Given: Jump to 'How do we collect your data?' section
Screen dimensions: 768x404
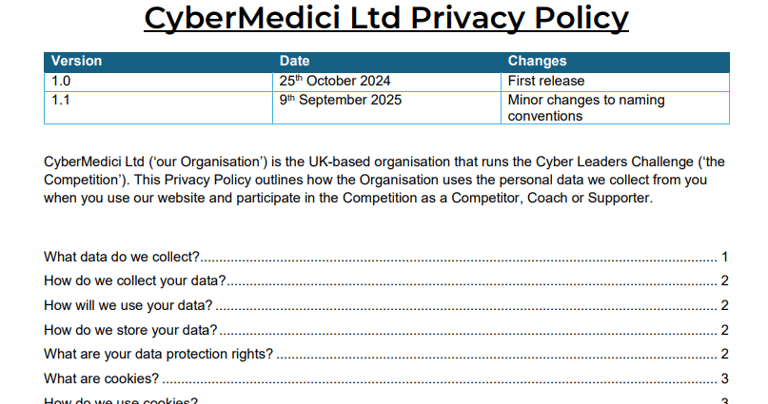Looking at the screenshot, I should 386,281.
